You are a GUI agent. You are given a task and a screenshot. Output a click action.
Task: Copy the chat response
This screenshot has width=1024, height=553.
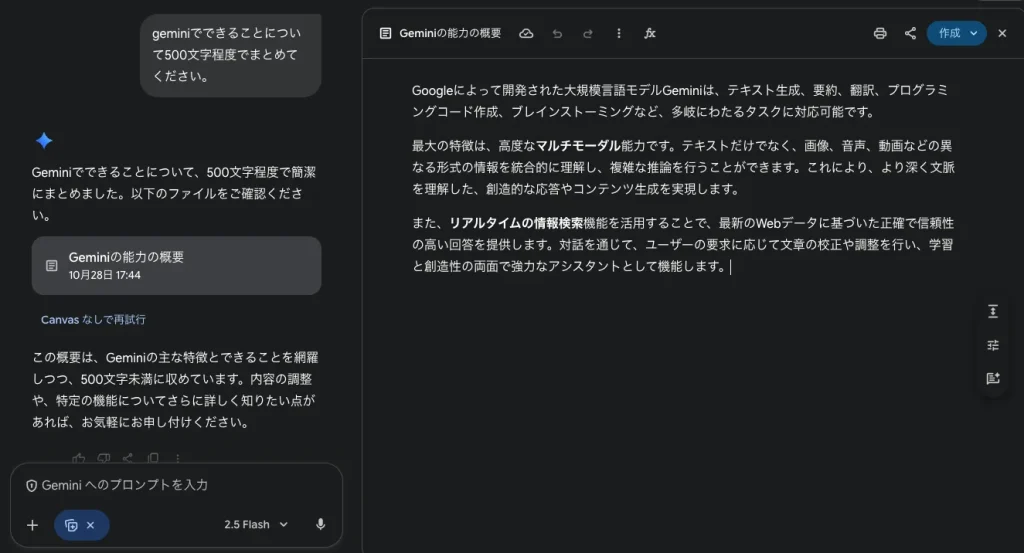pos(153,458)
